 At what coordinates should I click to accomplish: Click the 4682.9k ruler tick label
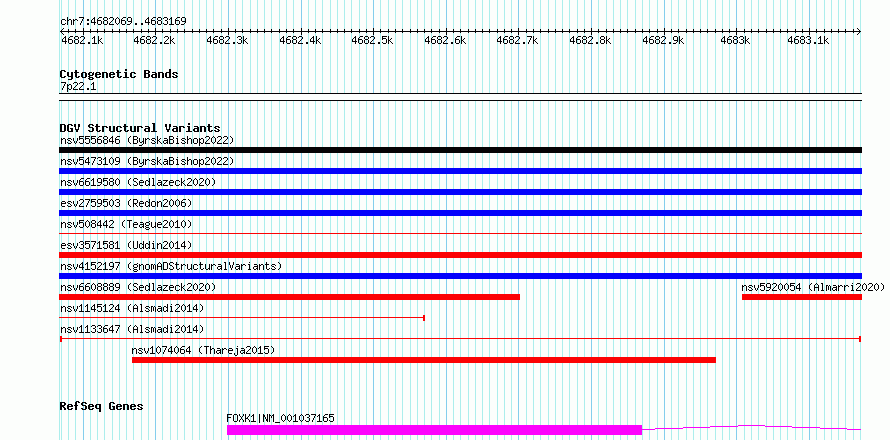[663, 40]
